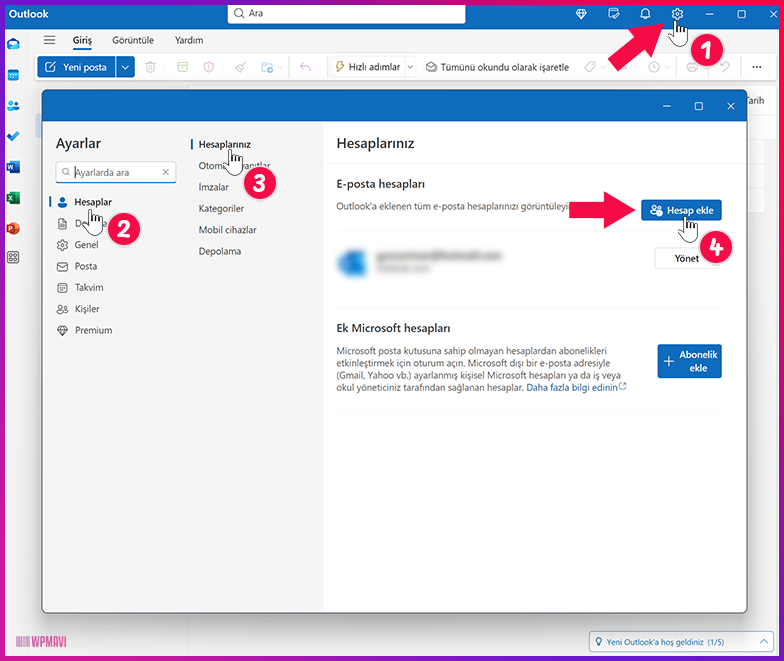This screenshot has height=661, width=784.
Task: Open the toolbar's more options ellipsis
Action: pos(756,67)
